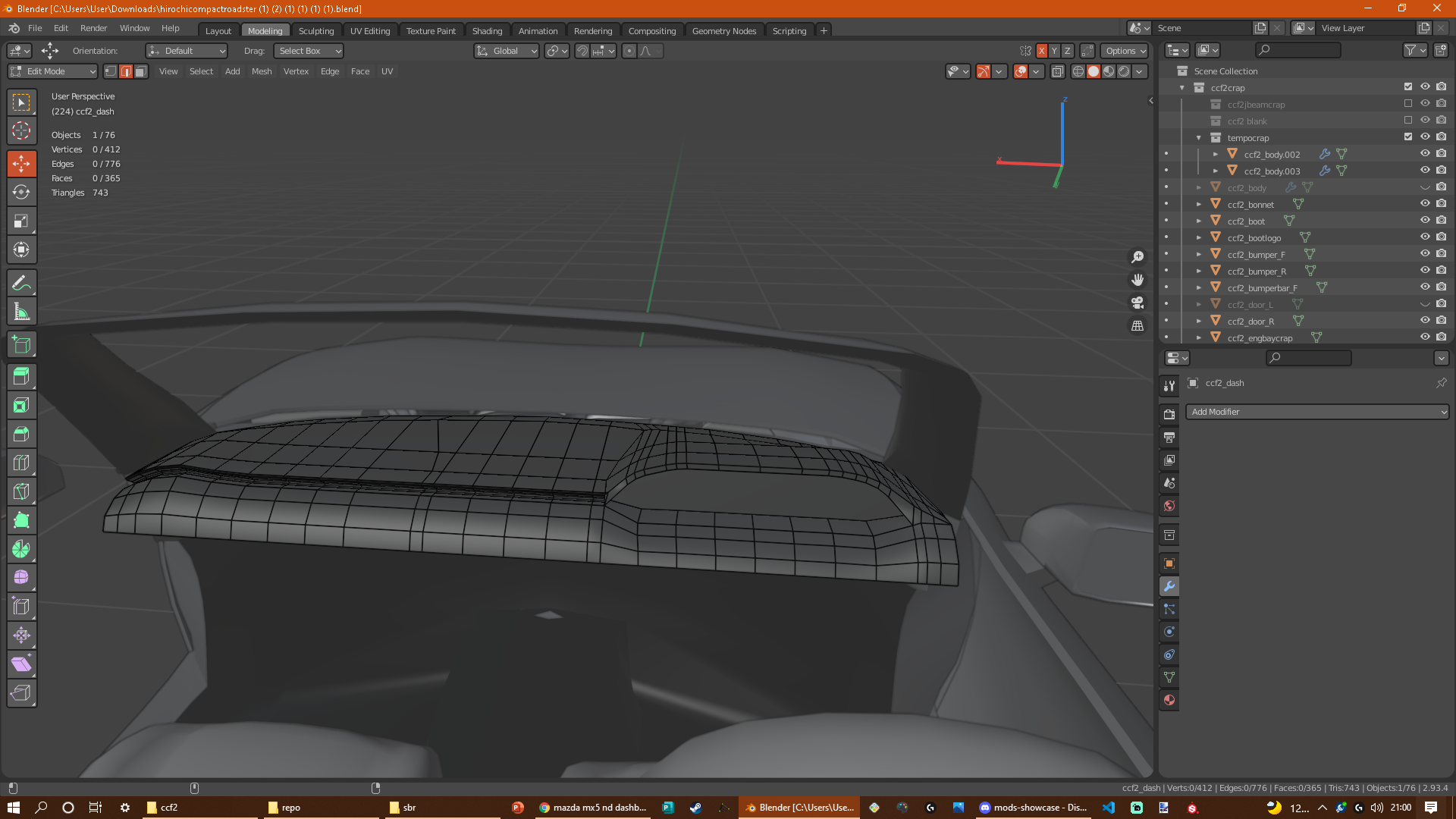Toggle the camera view button
The width and height of the screenshot is (1456, 819).
[1137, 303]
